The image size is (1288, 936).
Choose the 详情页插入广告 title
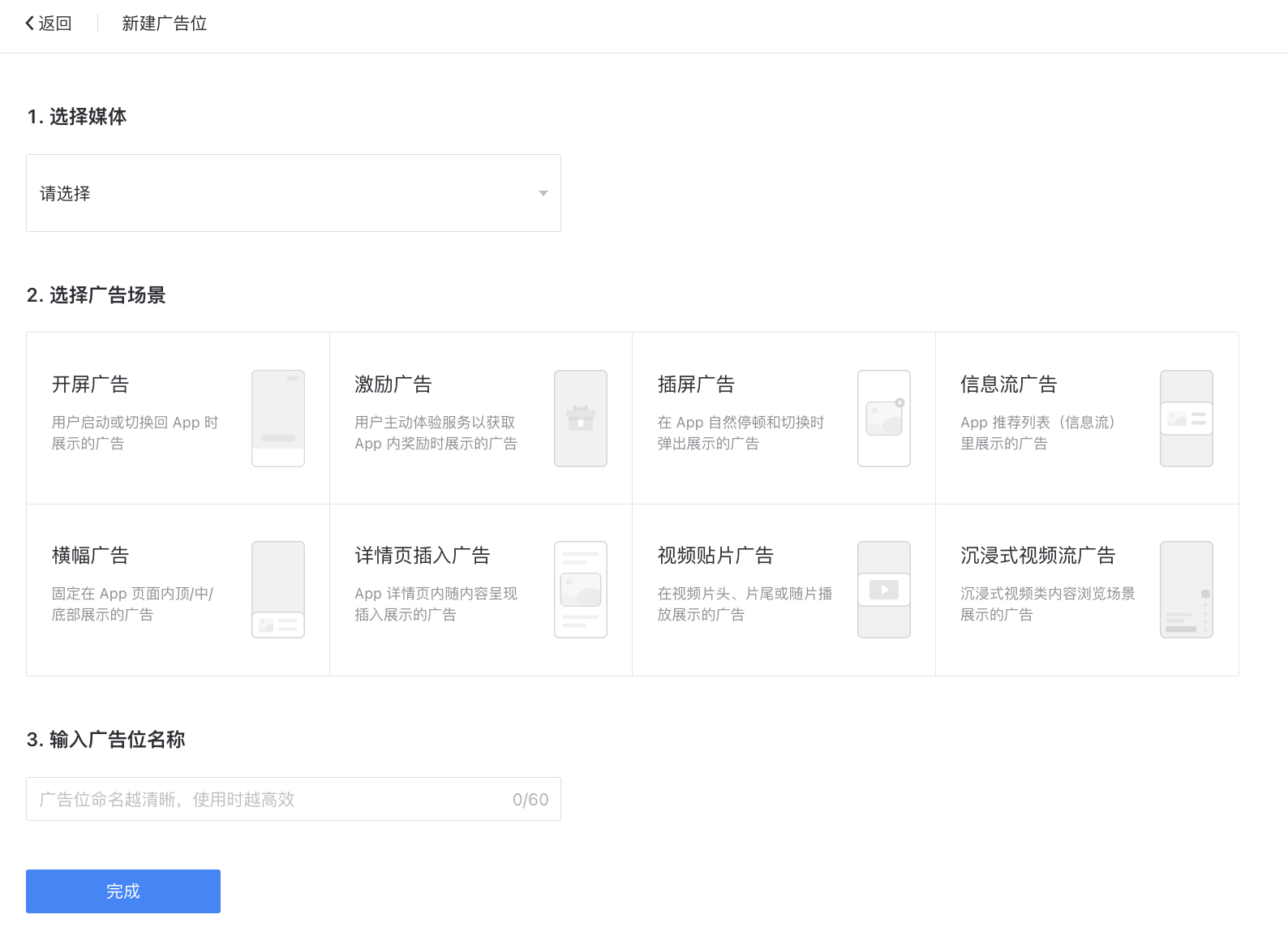coord(423,556)
